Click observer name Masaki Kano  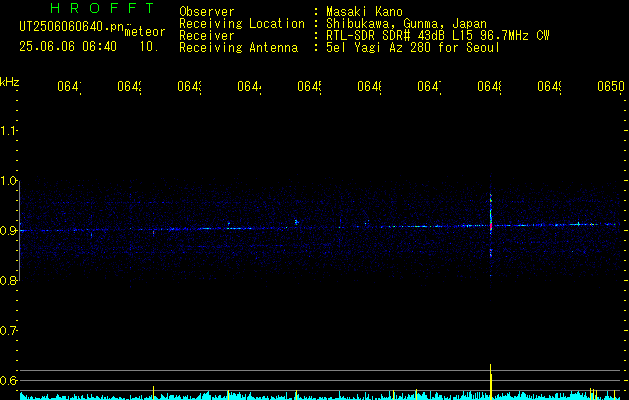pyautogui.click(x=364, y=12)
